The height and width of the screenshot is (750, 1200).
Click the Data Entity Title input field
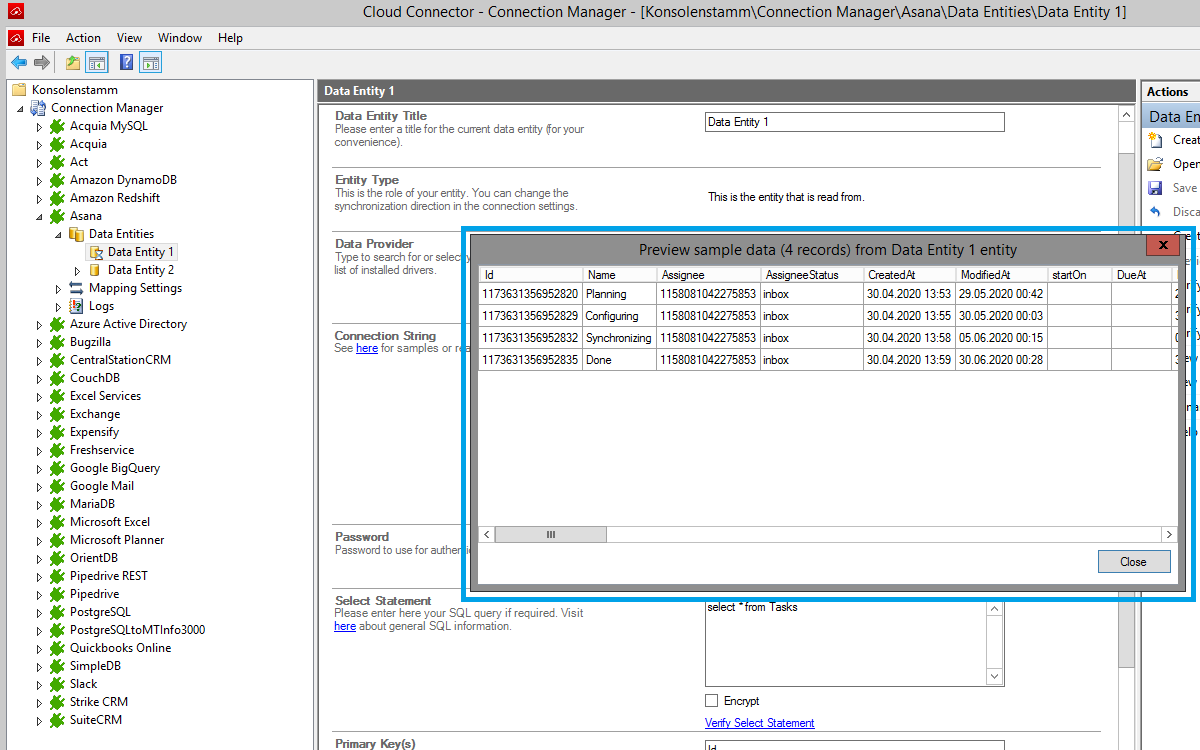click(854, 122)
